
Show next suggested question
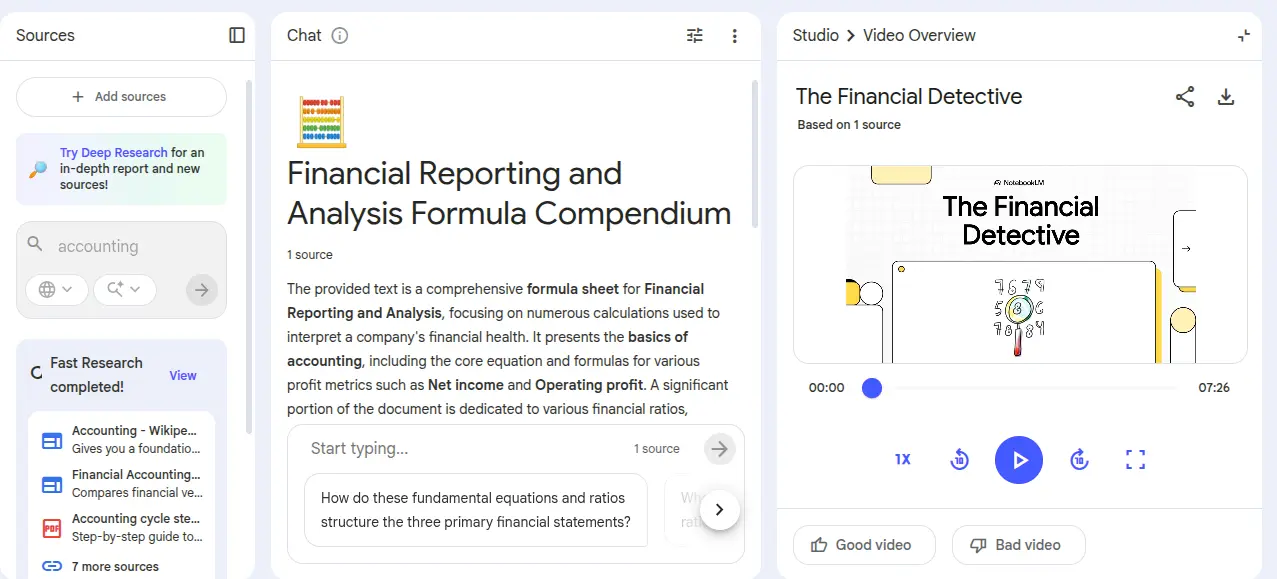pyautogui.click(x=719, y=510)
